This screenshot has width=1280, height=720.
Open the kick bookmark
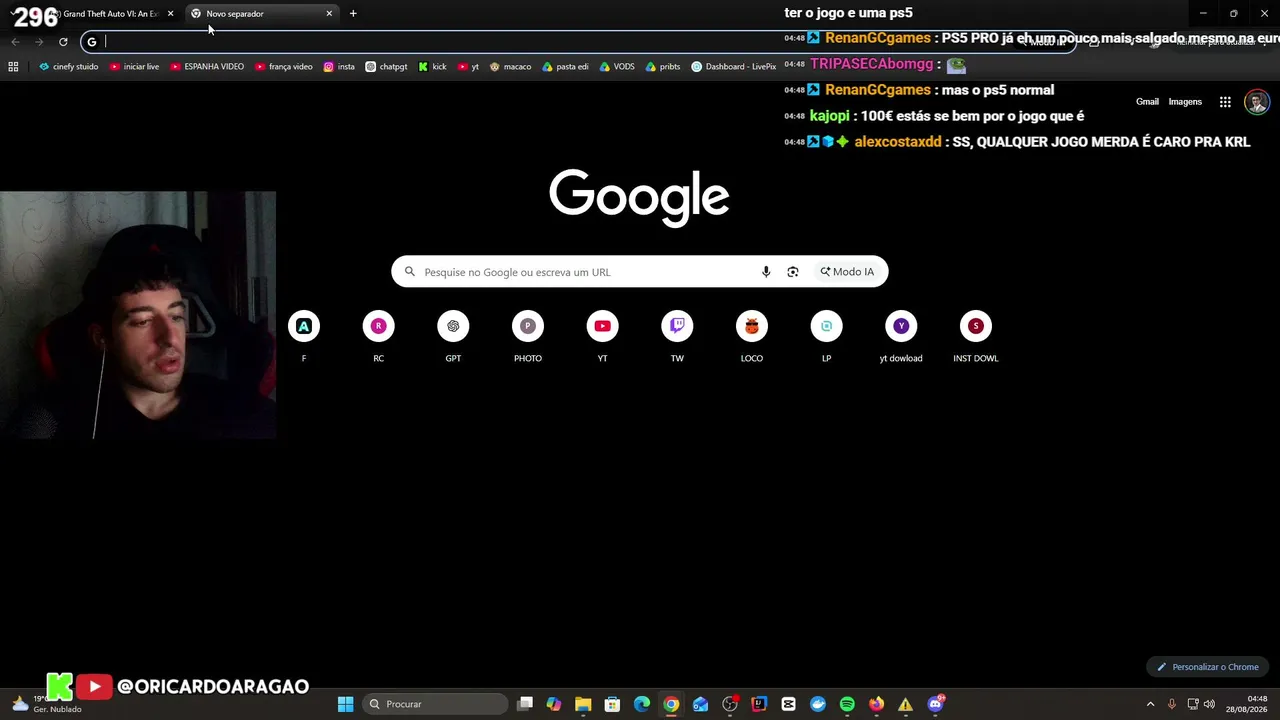(433, 67)
